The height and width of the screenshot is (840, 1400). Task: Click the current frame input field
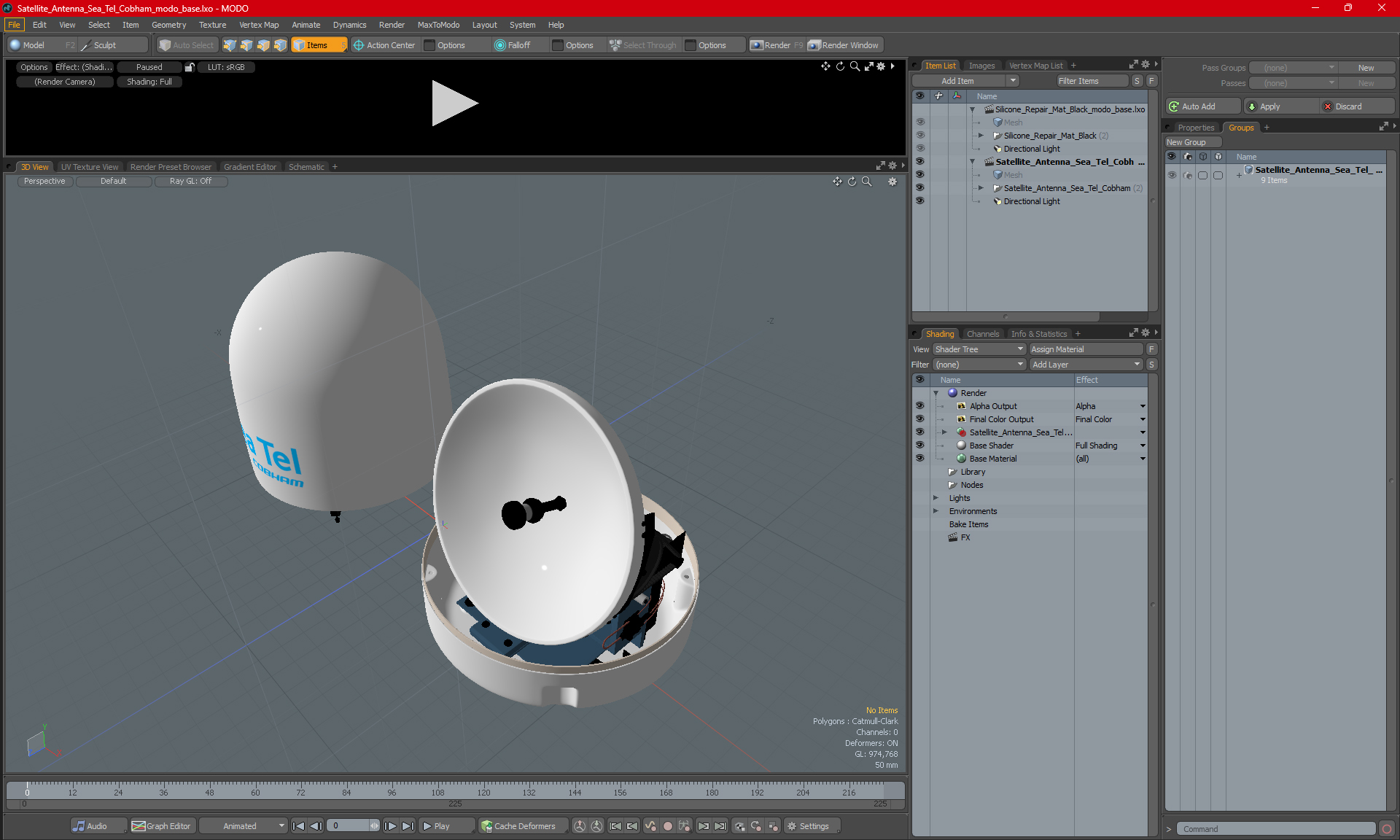[x=349, y=826]
